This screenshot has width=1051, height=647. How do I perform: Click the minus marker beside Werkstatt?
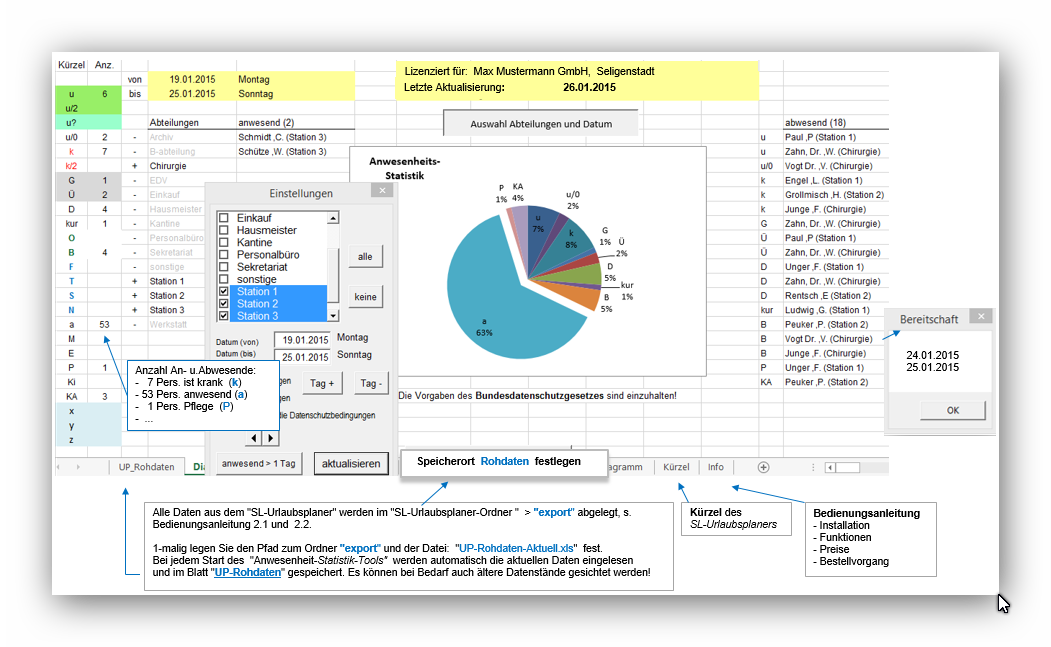tap(135, 325)
